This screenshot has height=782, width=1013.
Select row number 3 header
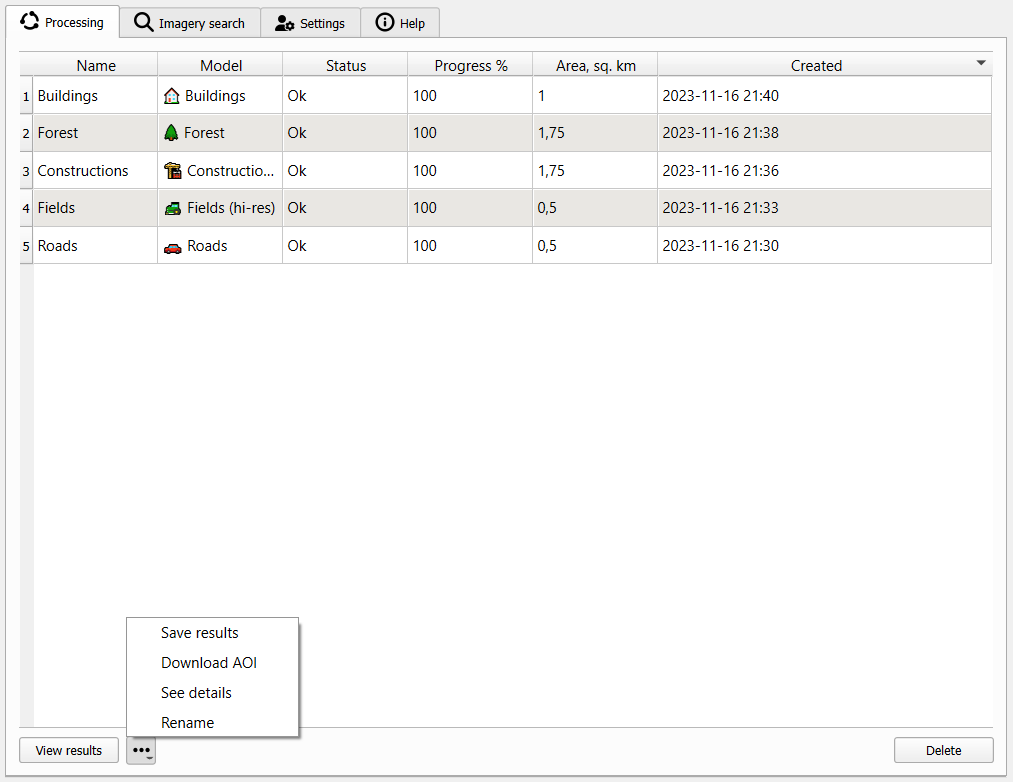point(26,171)
